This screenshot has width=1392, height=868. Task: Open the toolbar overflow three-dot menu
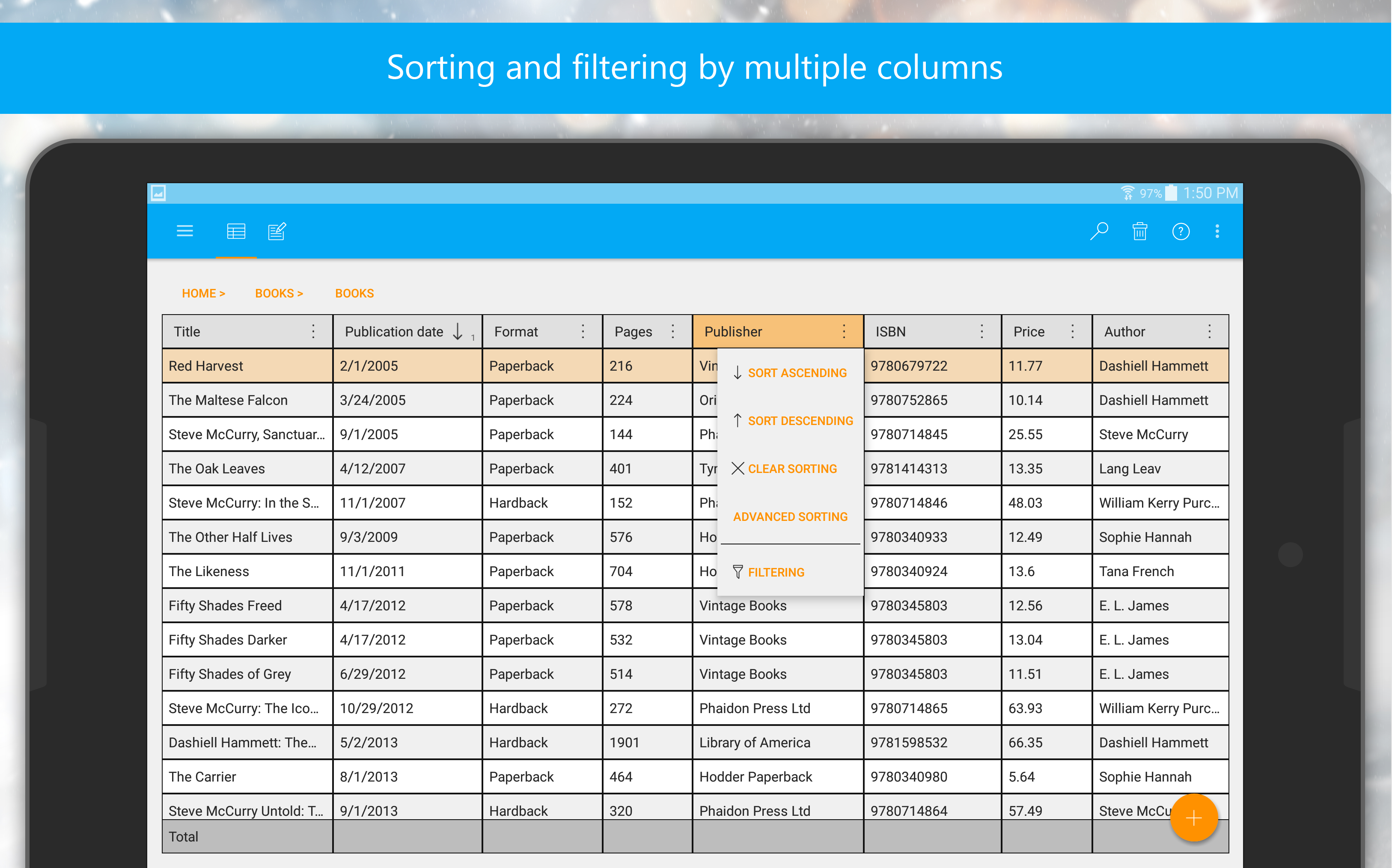point(1217,232)
